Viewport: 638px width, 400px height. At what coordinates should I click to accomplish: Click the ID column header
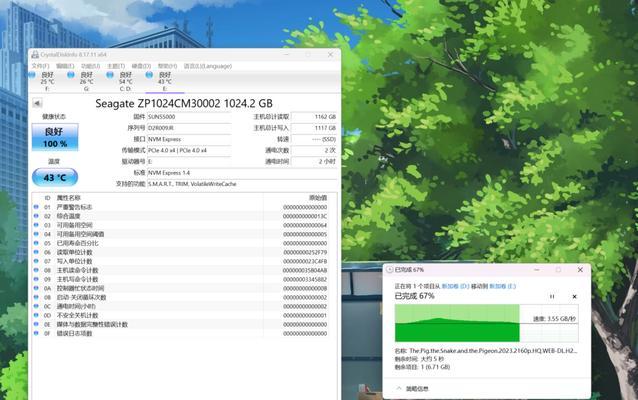click(x=48, y=198)
